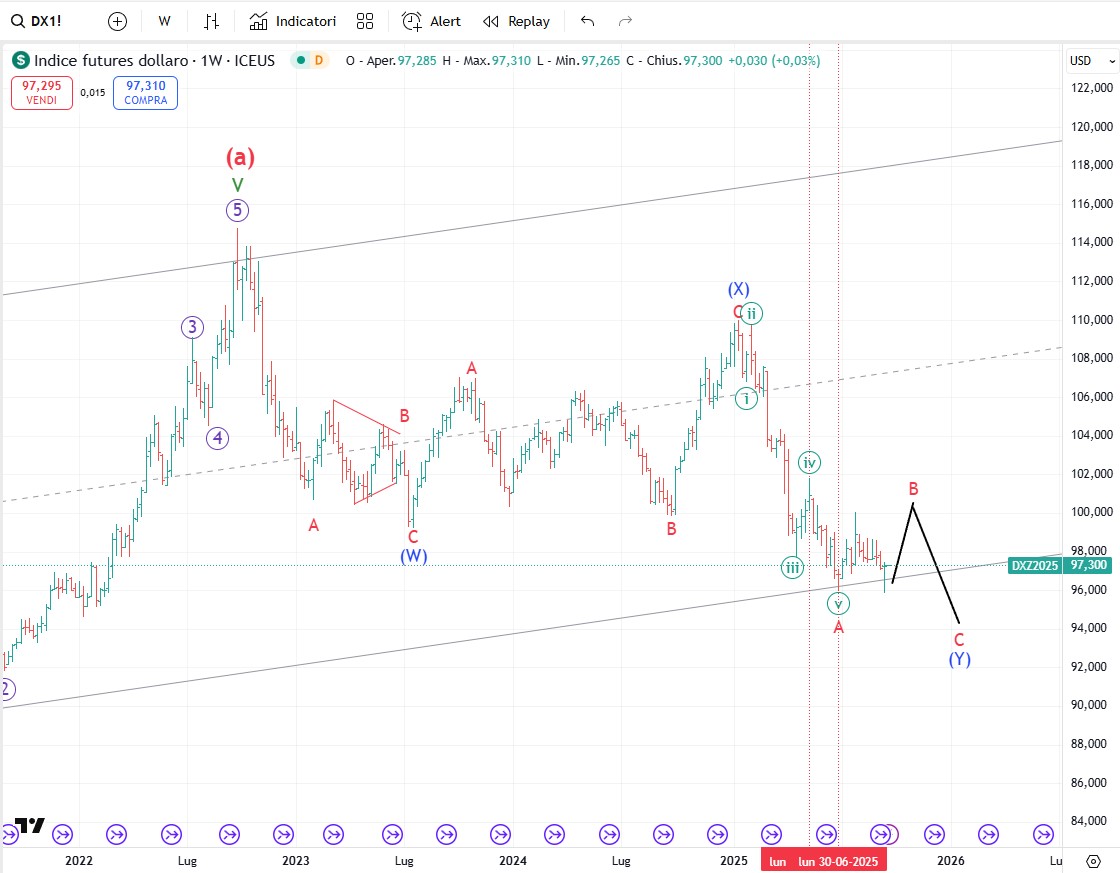Click the 2022 time axis label
The height and width of the screenshot is (873, 1120).
(x=79, y=860)
